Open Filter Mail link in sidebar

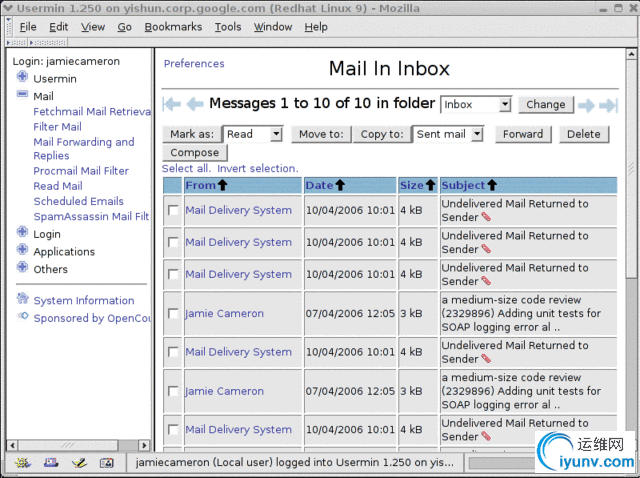(x=58, y=127)
